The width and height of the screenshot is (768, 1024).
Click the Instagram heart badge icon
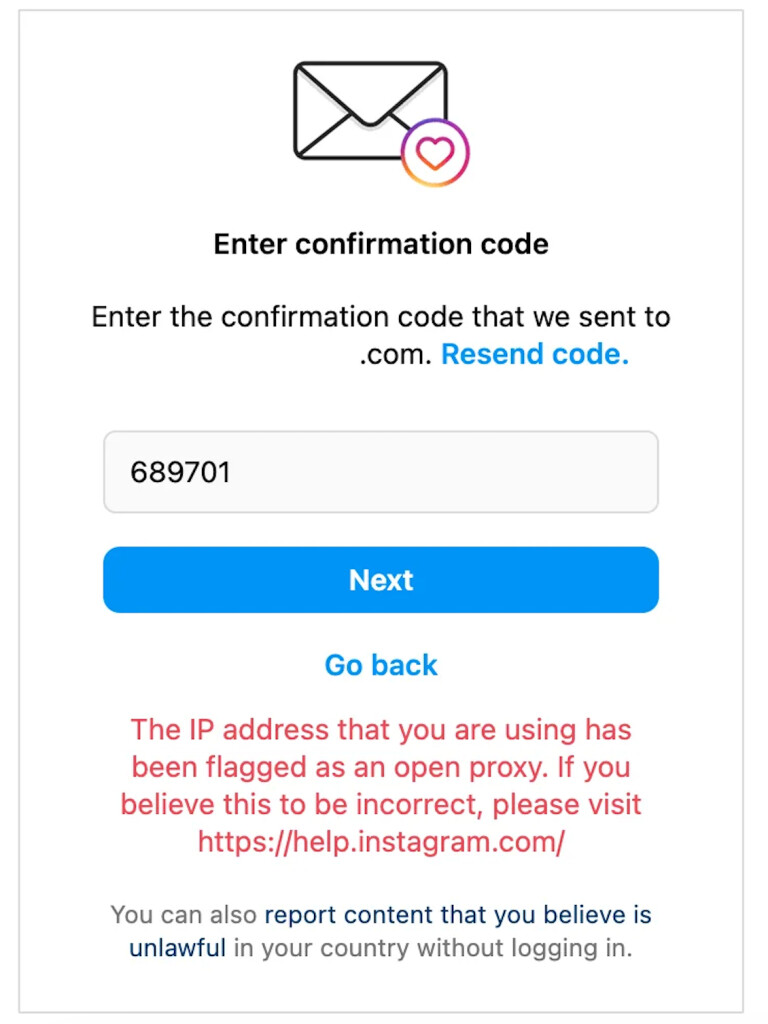tap(435, 153)
